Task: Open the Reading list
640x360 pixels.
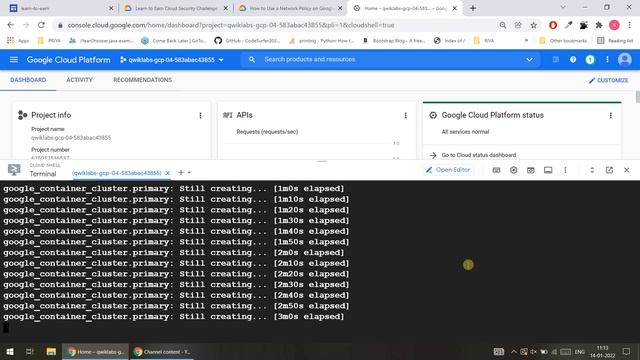Action: click(615, 40)
